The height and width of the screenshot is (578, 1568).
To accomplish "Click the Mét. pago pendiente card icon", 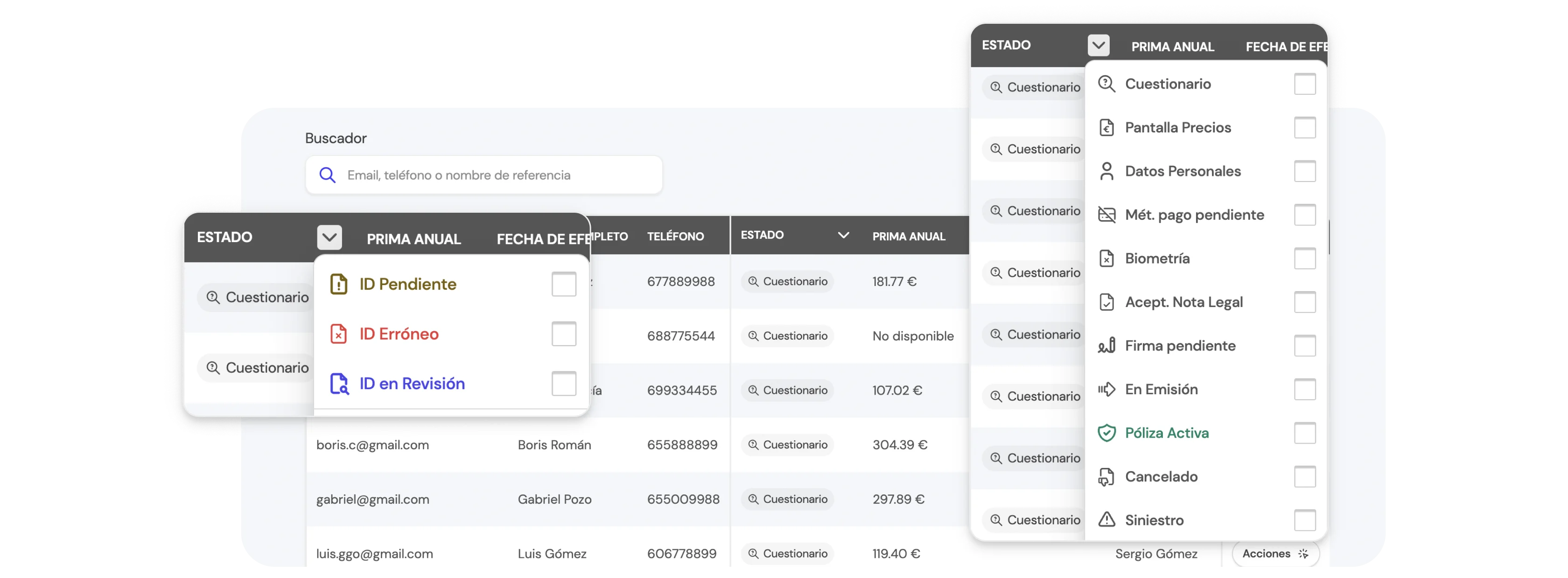I will tap(1106, 215).
